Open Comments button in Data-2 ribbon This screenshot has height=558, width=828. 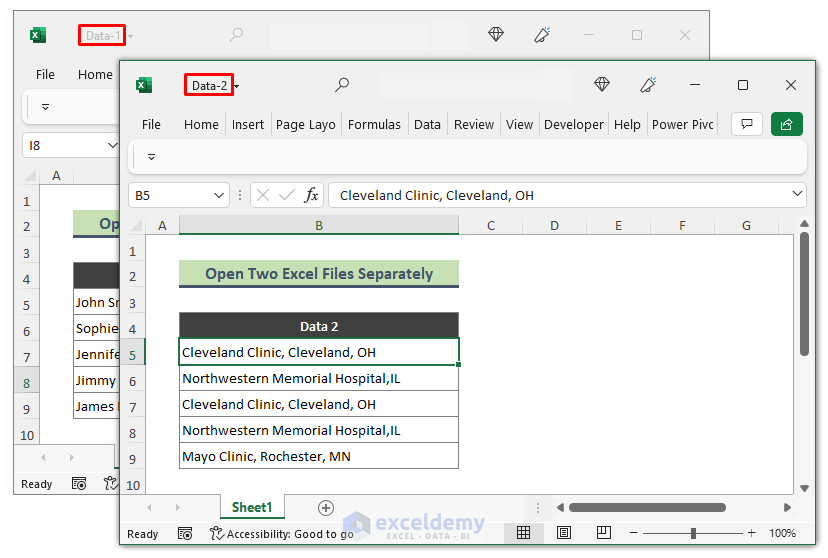click(747, 124)
